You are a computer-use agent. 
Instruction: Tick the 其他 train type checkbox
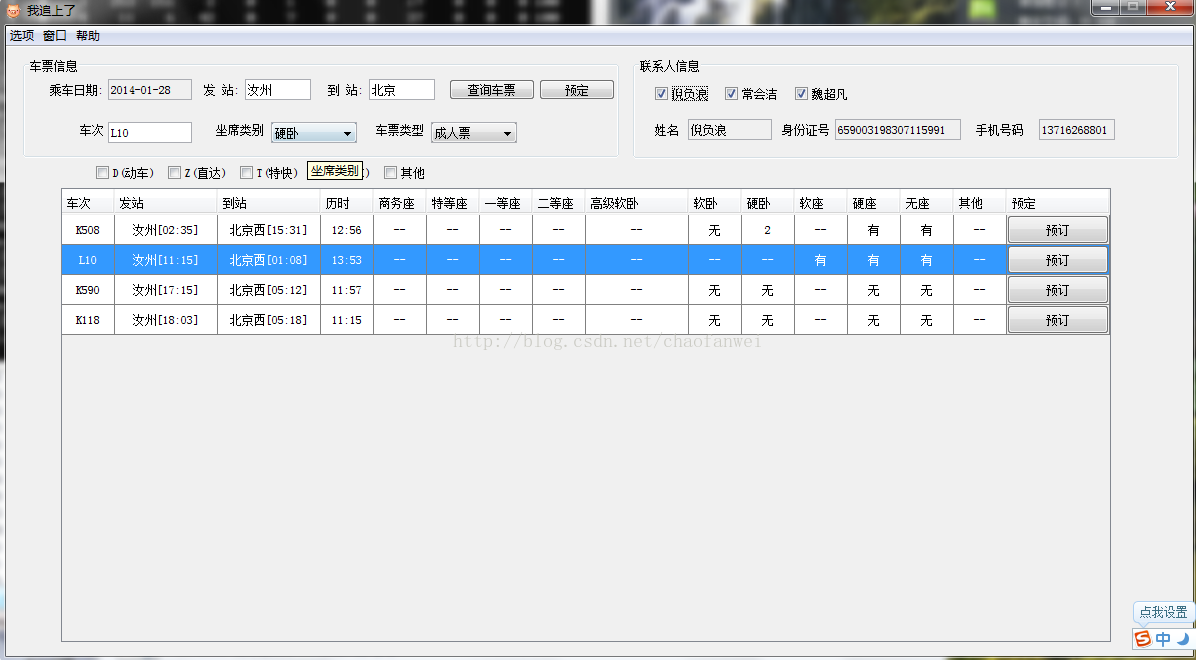coord(391,173)
